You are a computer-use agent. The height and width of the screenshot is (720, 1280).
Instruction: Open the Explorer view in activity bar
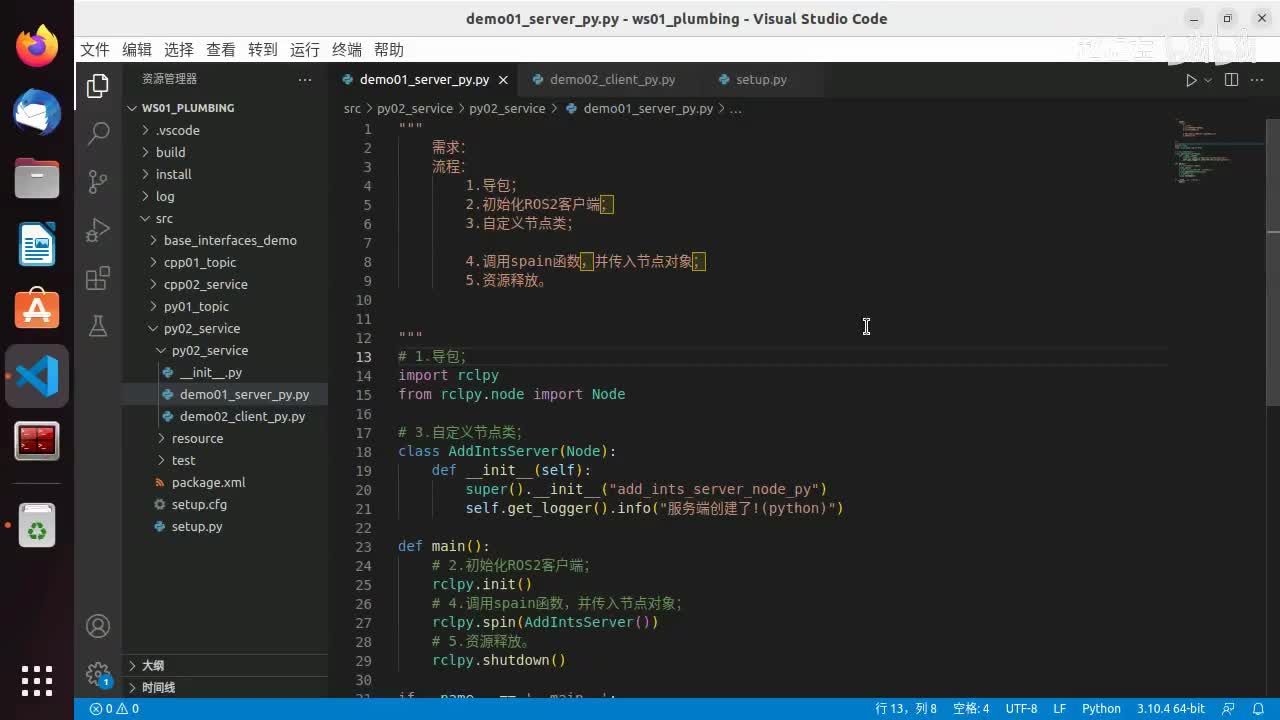pos(98,86)
